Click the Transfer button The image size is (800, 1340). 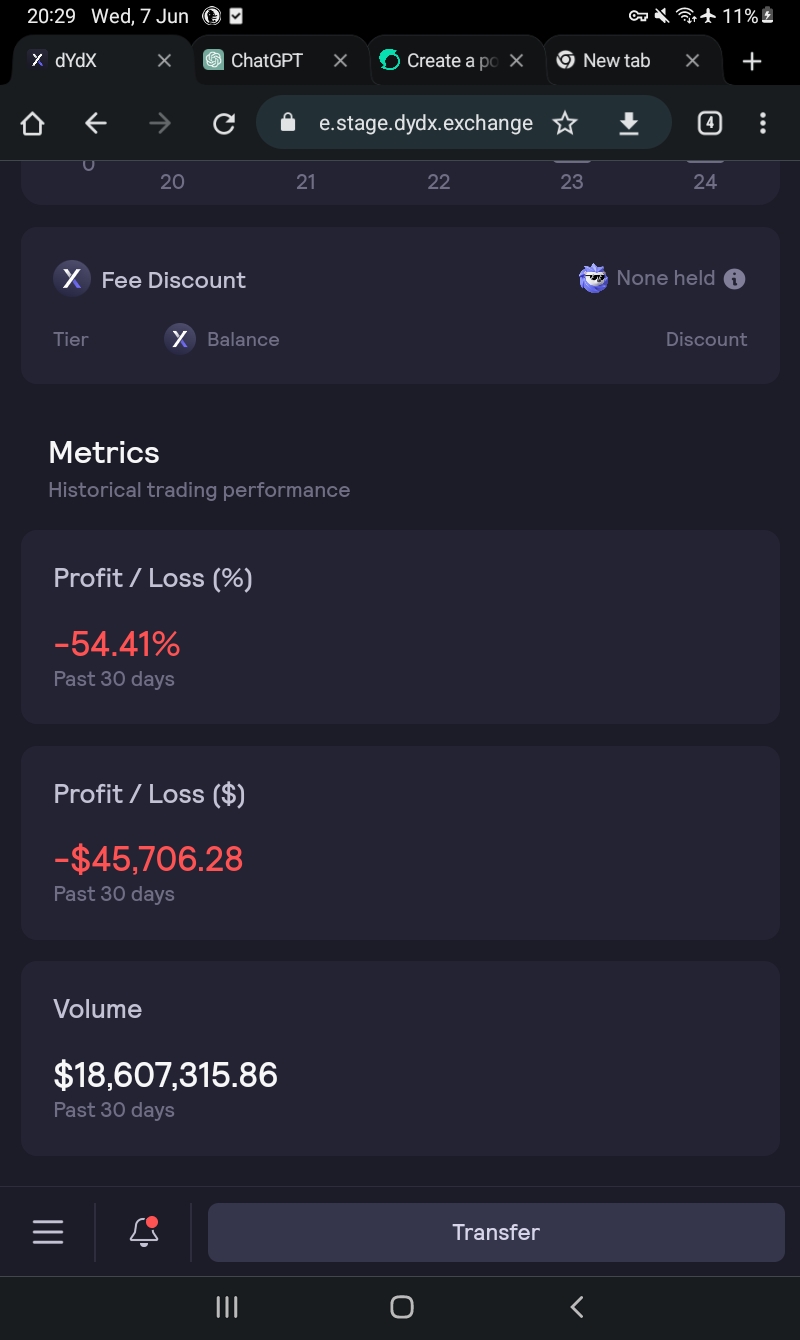coord(496,1232)
